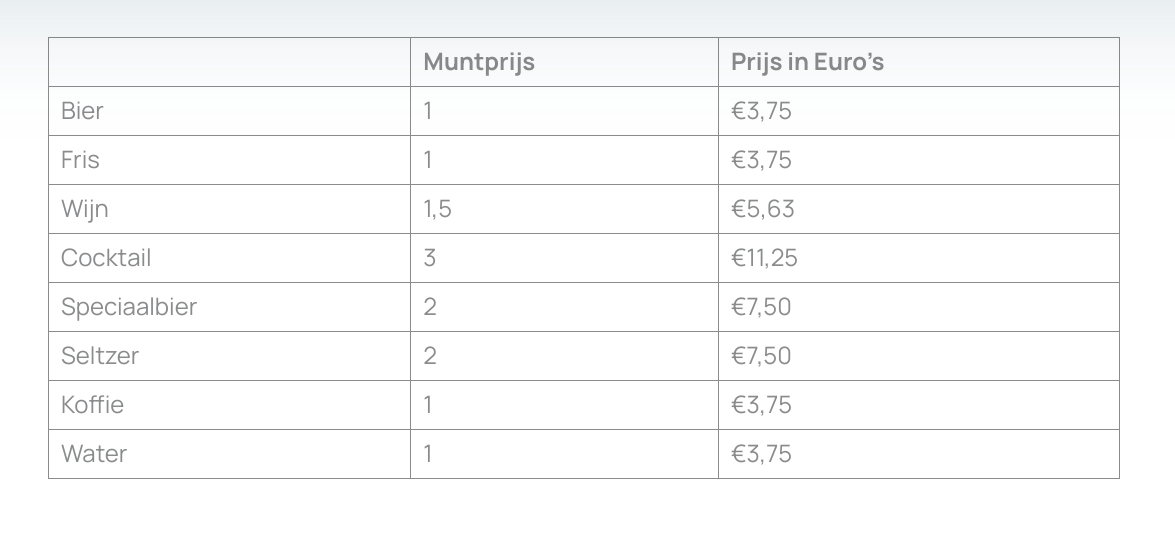Select the Cocktail row label
The image size is (1175, 551).
(x=106, y=258)
